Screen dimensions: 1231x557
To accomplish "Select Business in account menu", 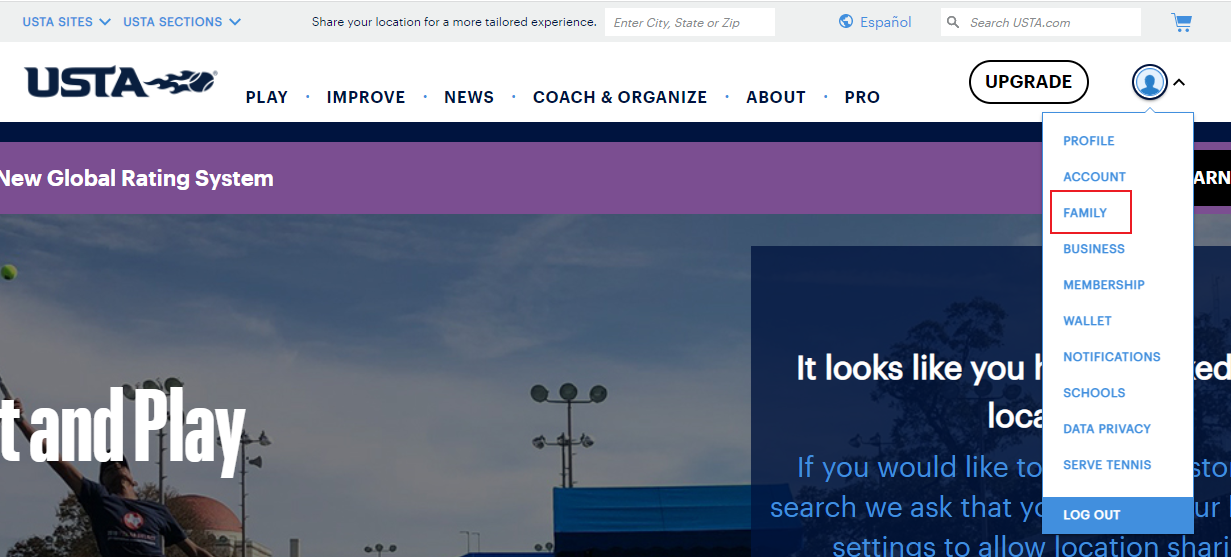I will [x=1094, y=249].
